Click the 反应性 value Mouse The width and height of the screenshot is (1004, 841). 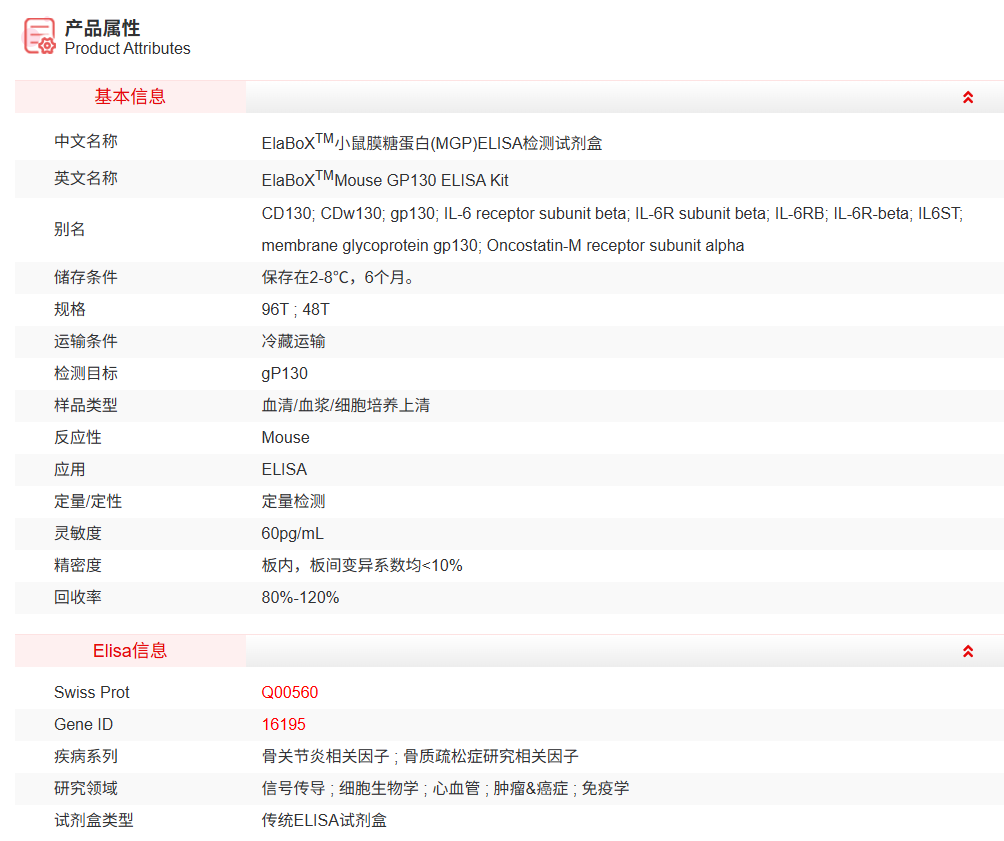(x=283, y=437)
